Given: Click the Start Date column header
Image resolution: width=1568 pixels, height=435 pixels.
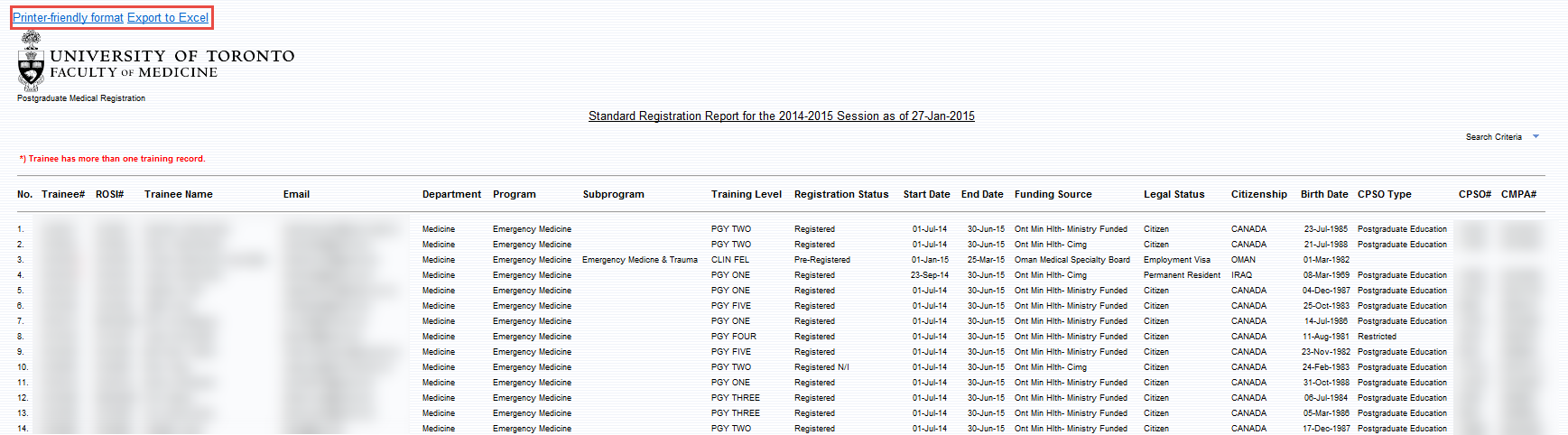Looking at the screenshot, I should pyautogui.click(x=926, y=194).
